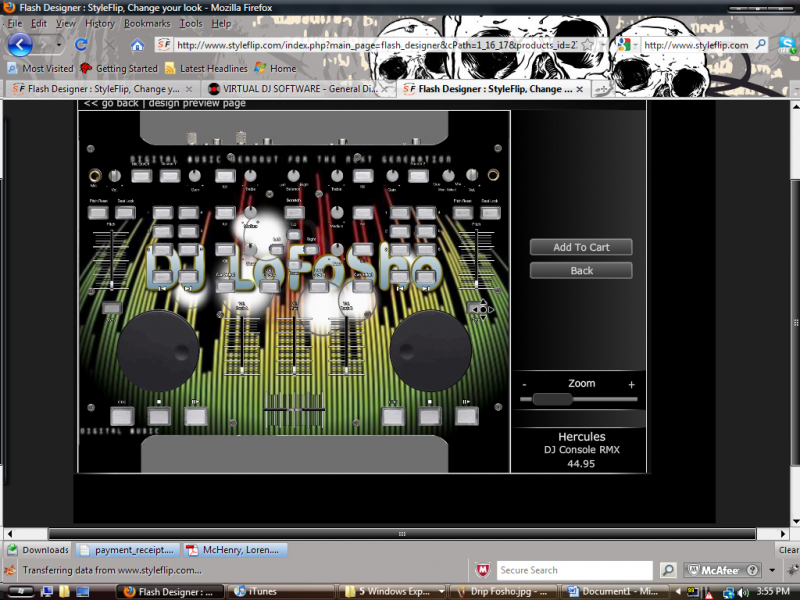Viewport: 800px width, 600px height.
Task: Click the McAfee shield icon in the status bar
Action: point(482,570)
